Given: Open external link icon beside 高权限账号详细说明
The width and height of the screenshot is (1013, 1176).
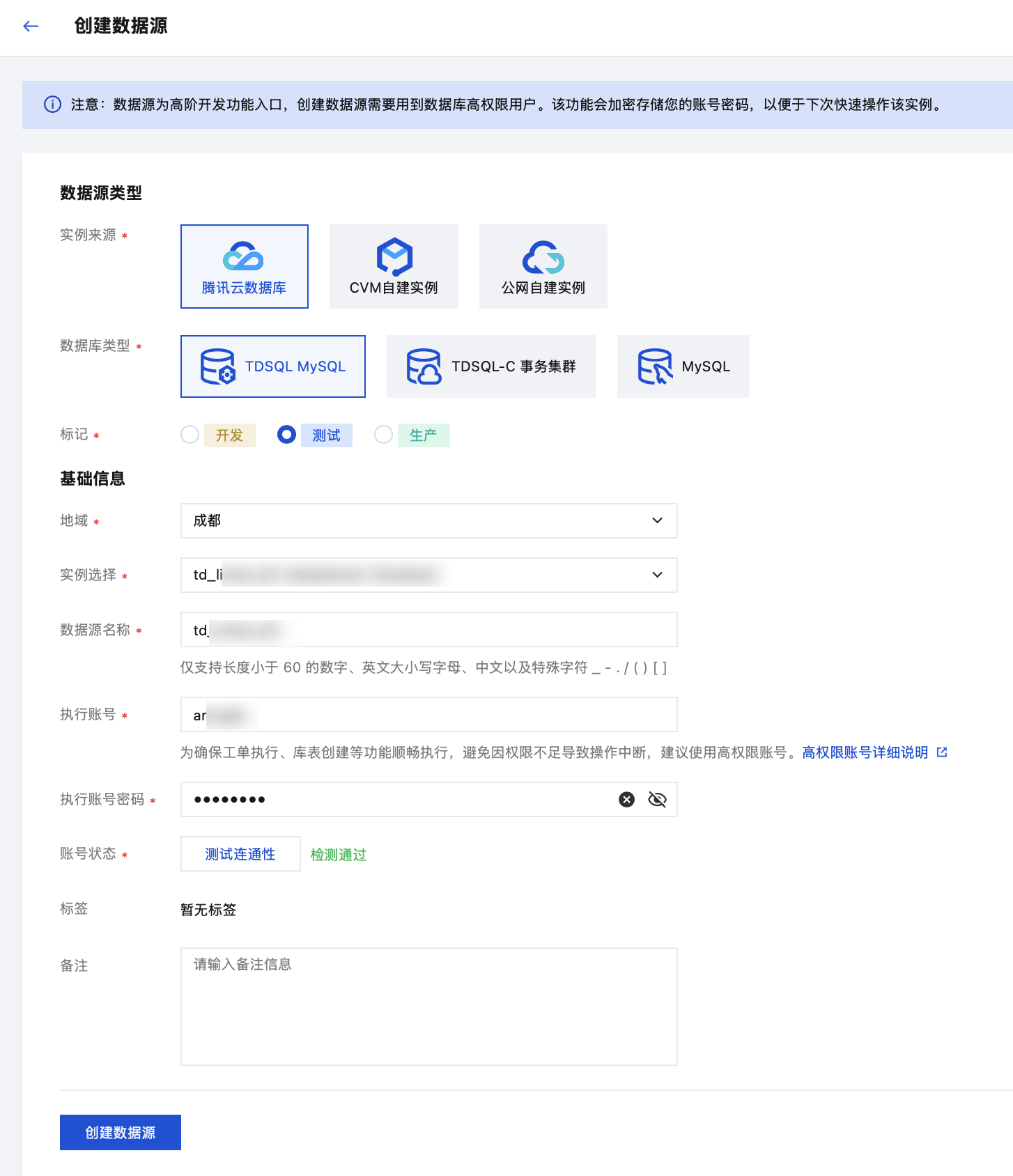Looking at the screenshot, I should click(942, 752).
